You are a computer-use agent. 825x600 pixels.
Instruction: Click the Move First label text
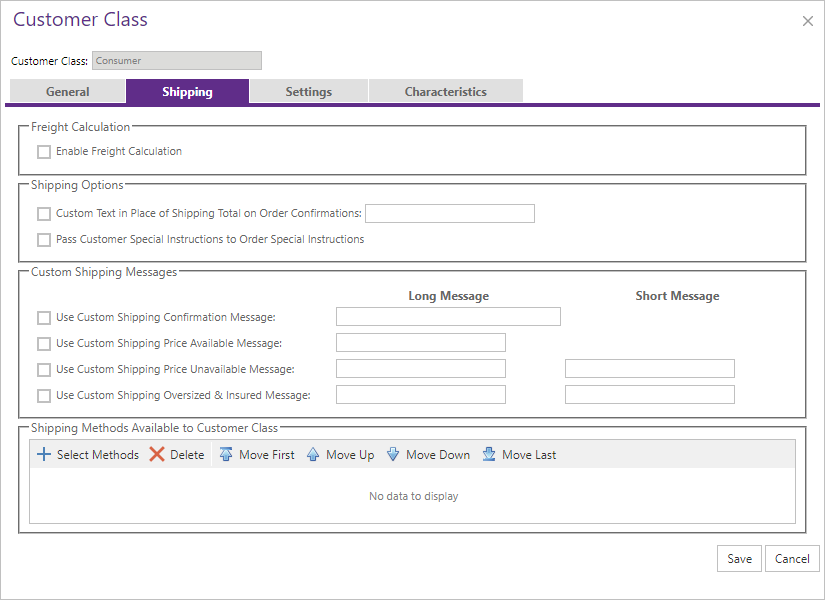click(x=267, y=455)
